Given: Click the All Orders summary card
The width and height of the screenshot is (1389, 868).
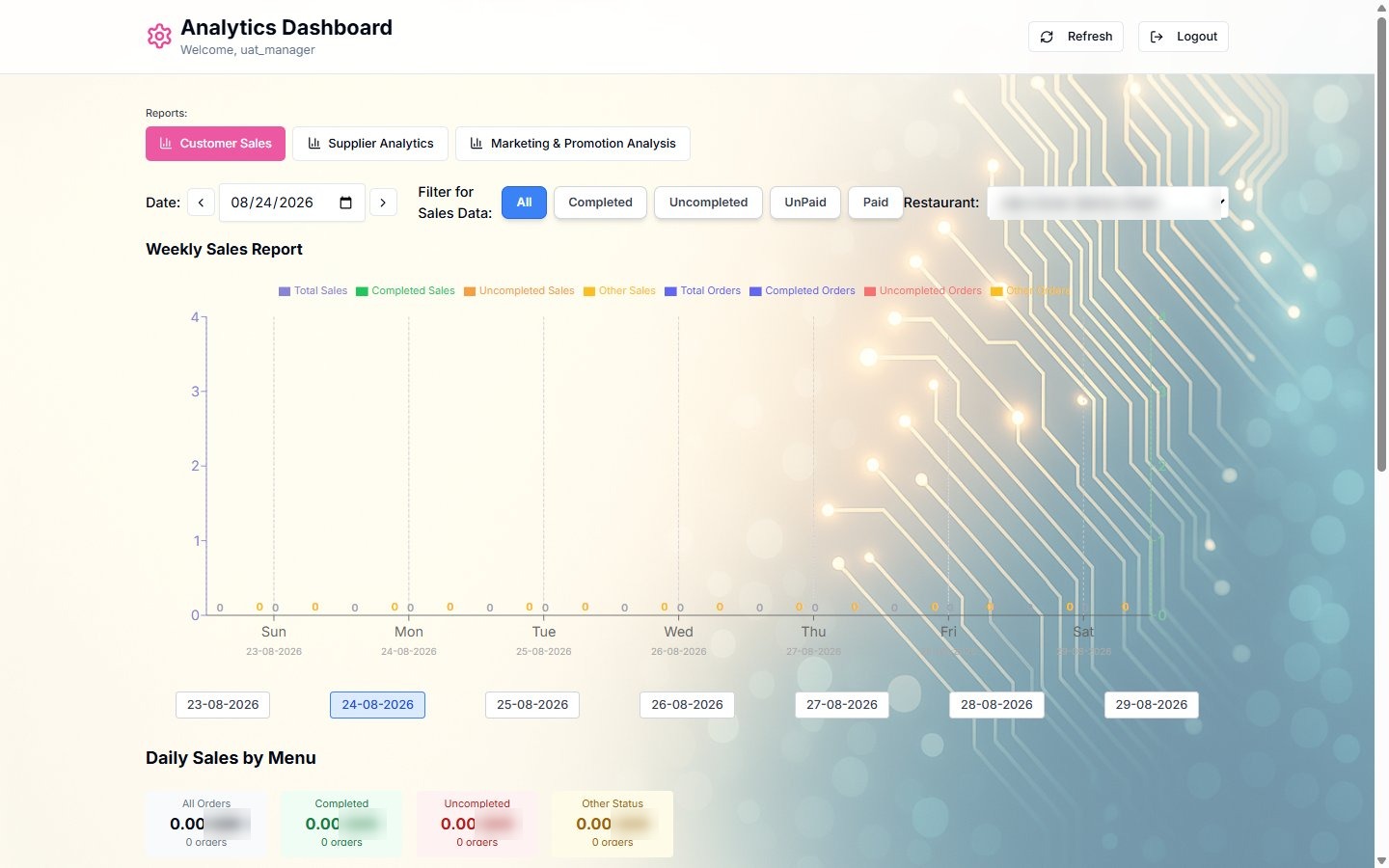Looking at the screenshot, I should click(x=206, y=824).
